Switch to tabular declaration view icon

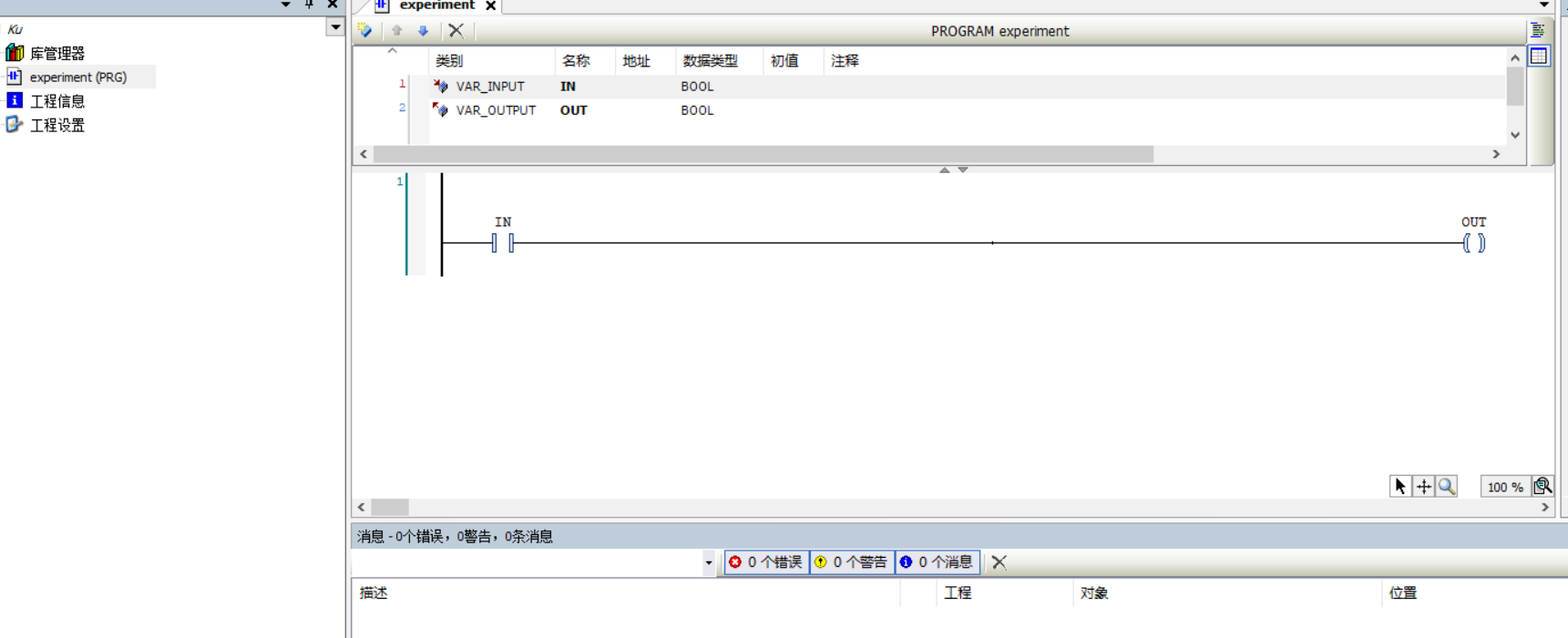pos(1539,57)
